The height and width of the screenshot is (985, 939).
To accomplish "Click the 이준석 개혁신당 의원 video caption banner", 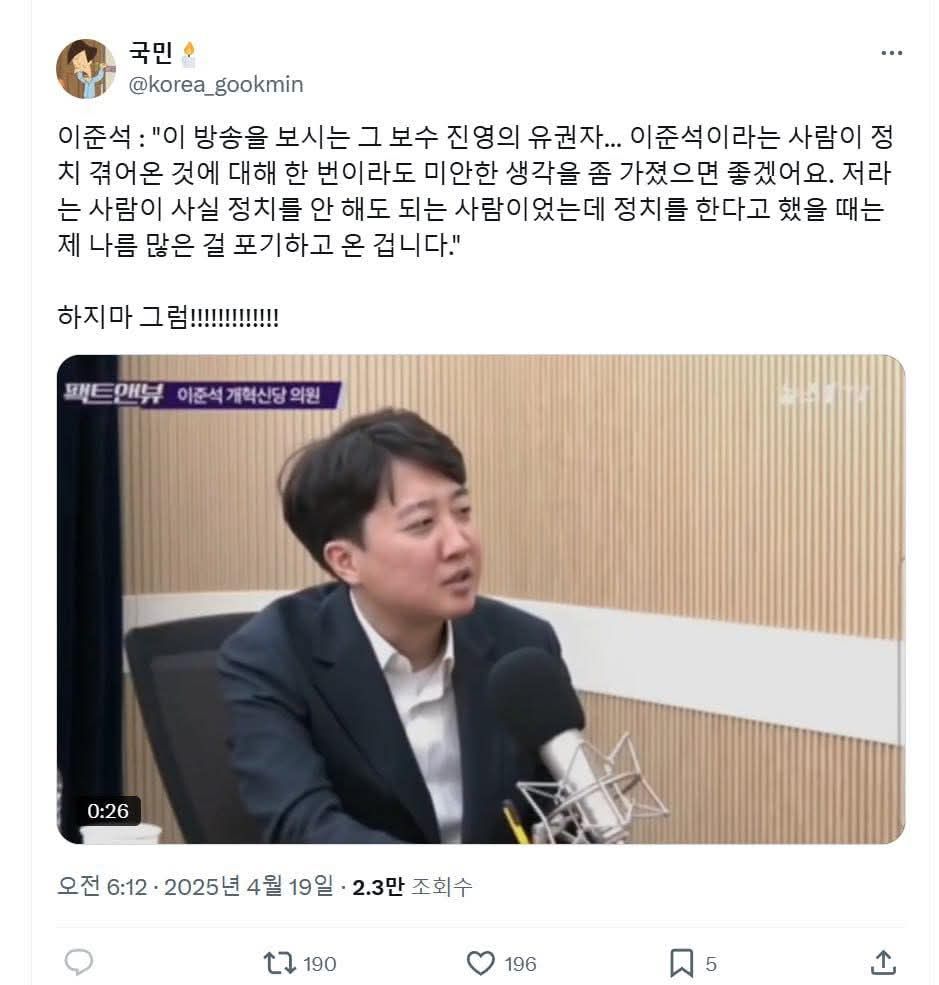I will coord(248,395).
